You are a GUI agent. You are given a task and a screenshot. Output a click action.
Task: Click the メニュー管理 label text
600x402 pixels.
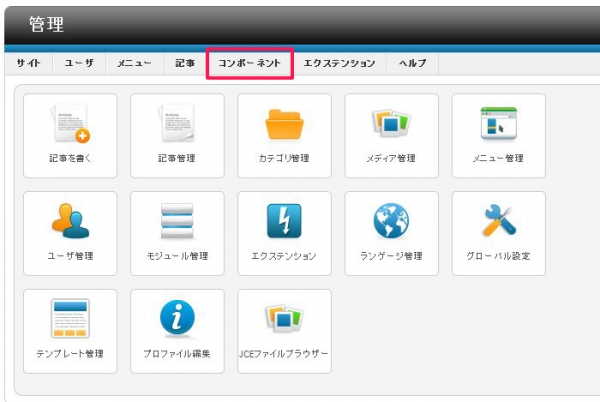pos(498,158)
